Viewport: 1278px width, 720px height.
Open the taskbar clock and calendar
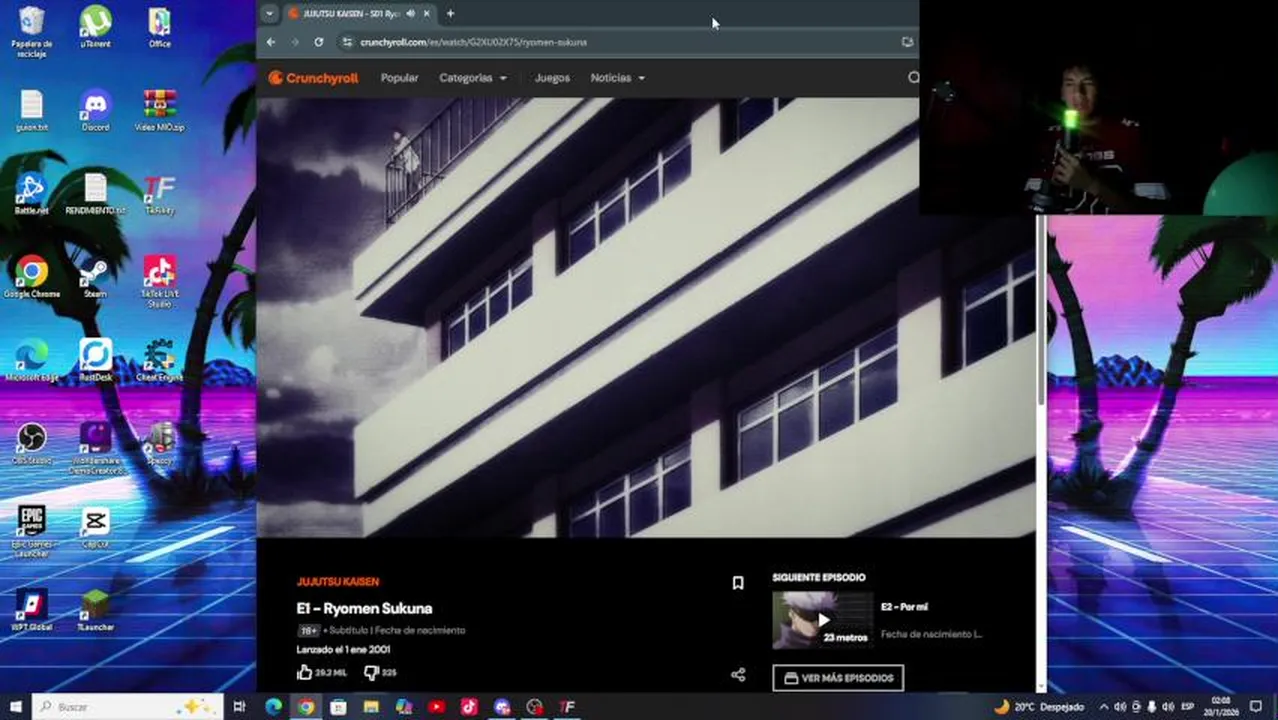coord(1221,706)
